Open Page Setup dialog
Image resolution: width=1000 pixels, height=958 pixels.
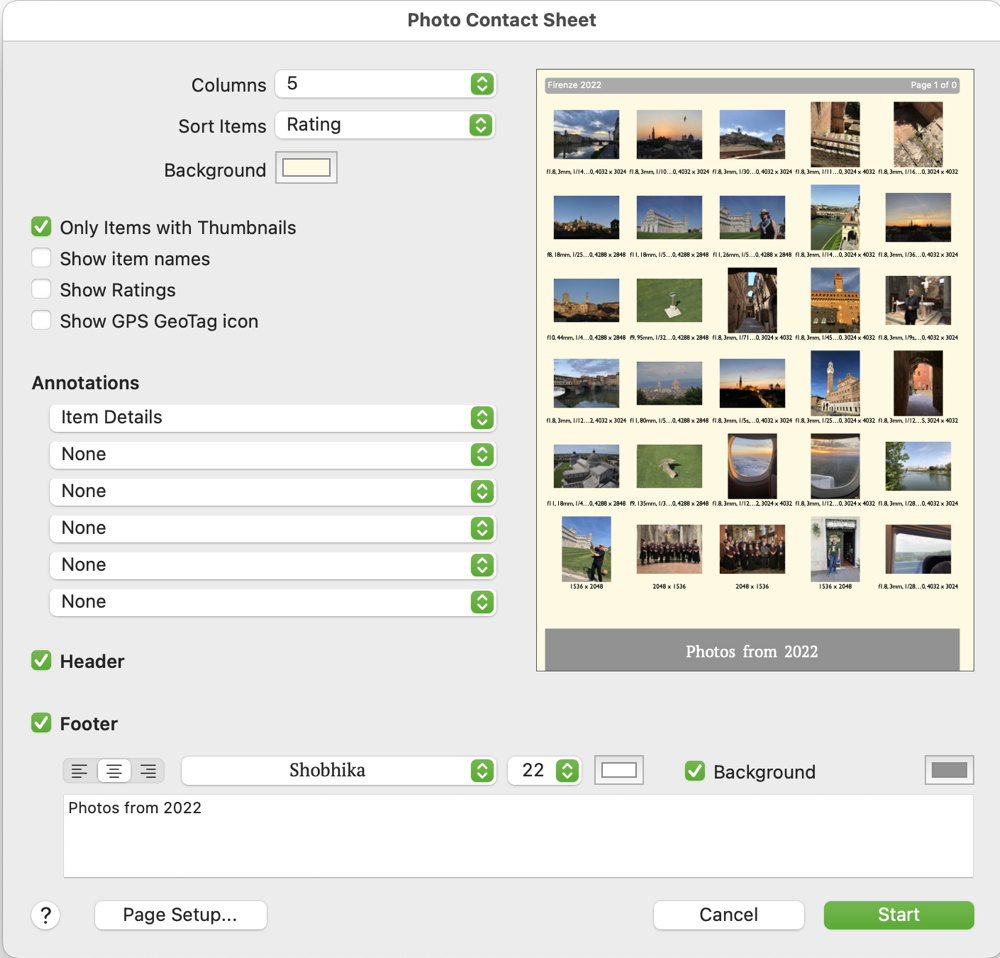[x=180, y=915]
